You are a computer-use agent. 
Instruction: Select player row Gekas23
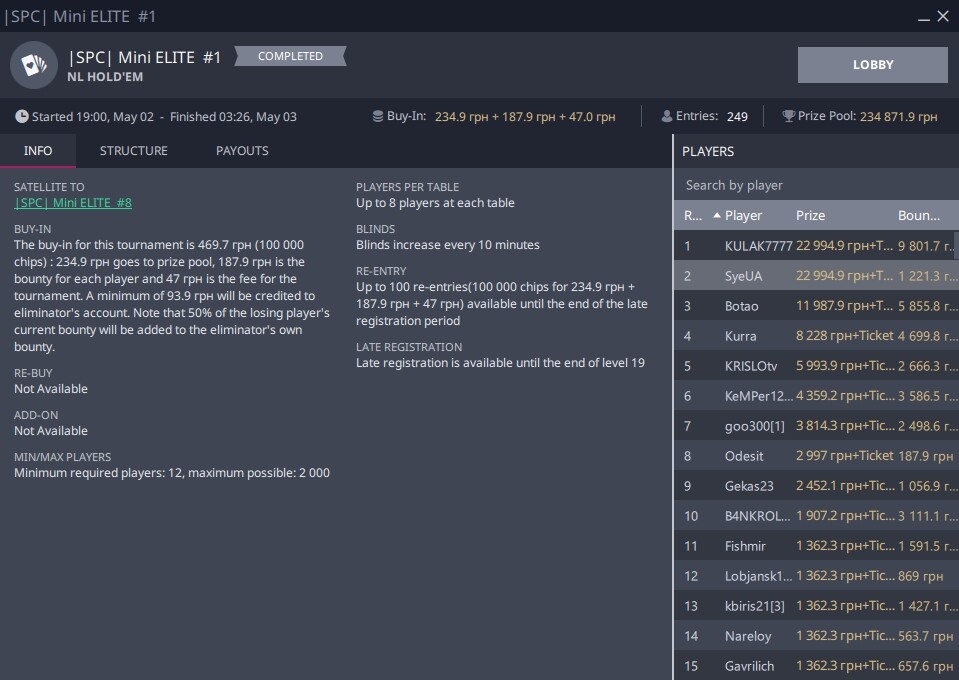814,486
